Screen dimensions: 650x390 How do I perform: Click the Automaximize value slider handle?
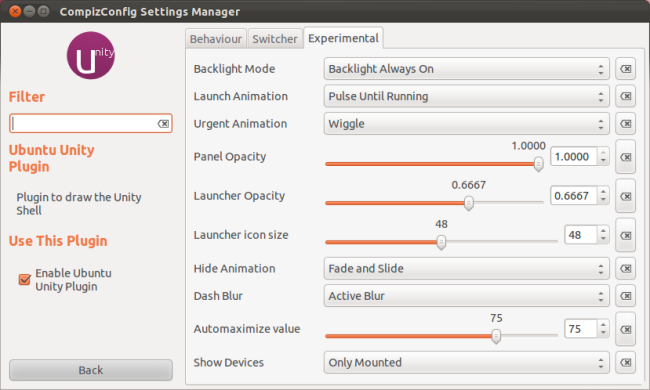tap(496, 336)
